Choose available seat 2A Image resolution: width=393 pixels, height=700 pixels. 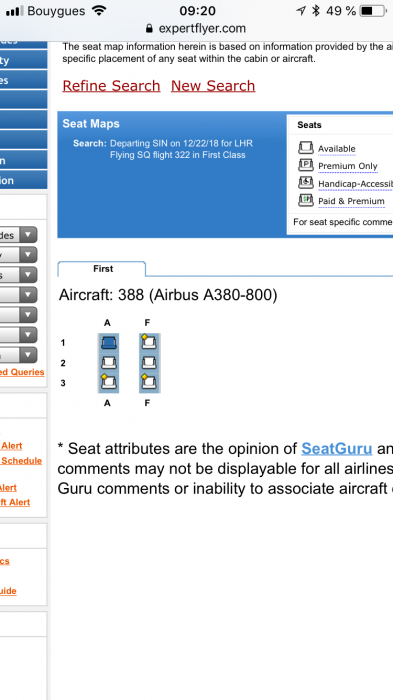point(109,362)
